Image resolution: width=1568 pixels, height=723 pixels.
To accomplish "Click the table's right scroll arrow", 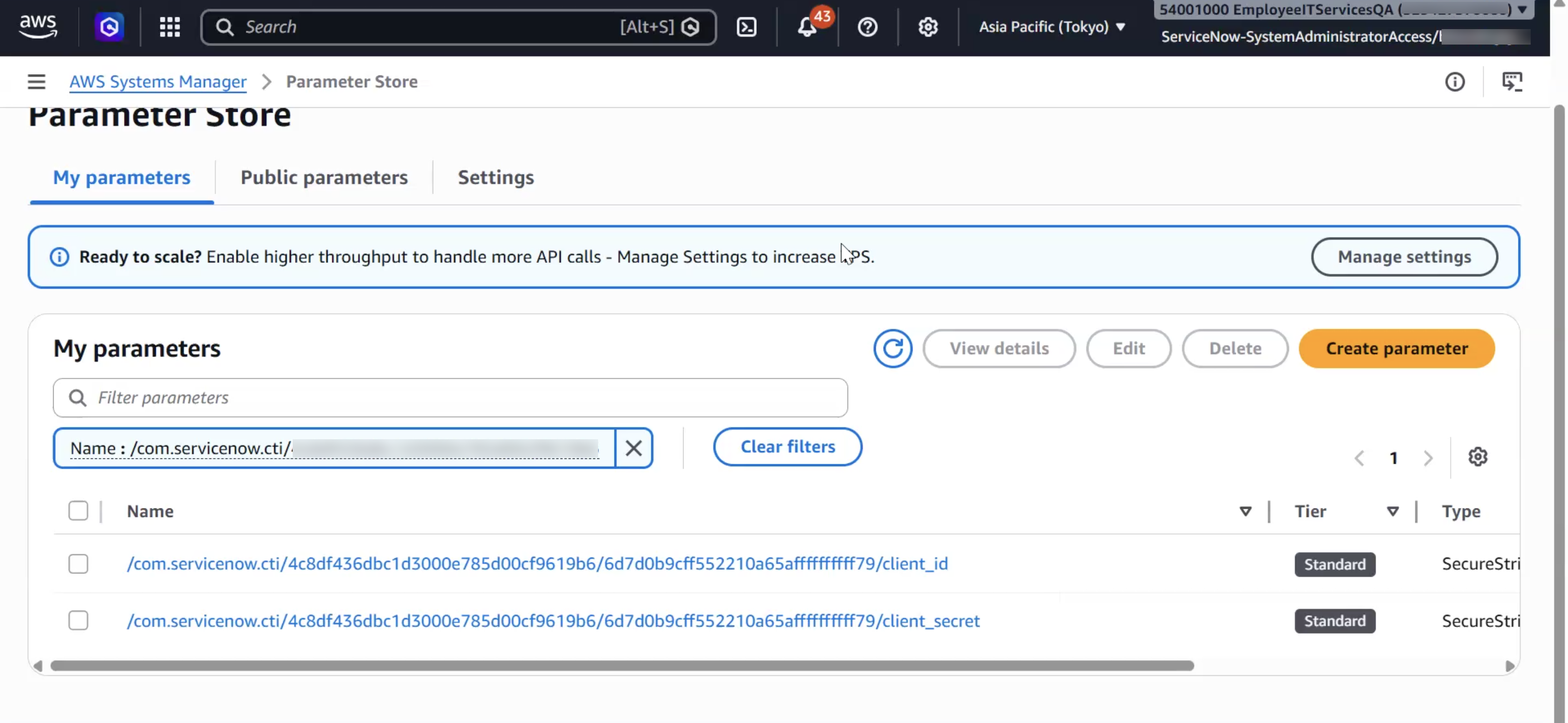I will click(x=1509, y=666).
